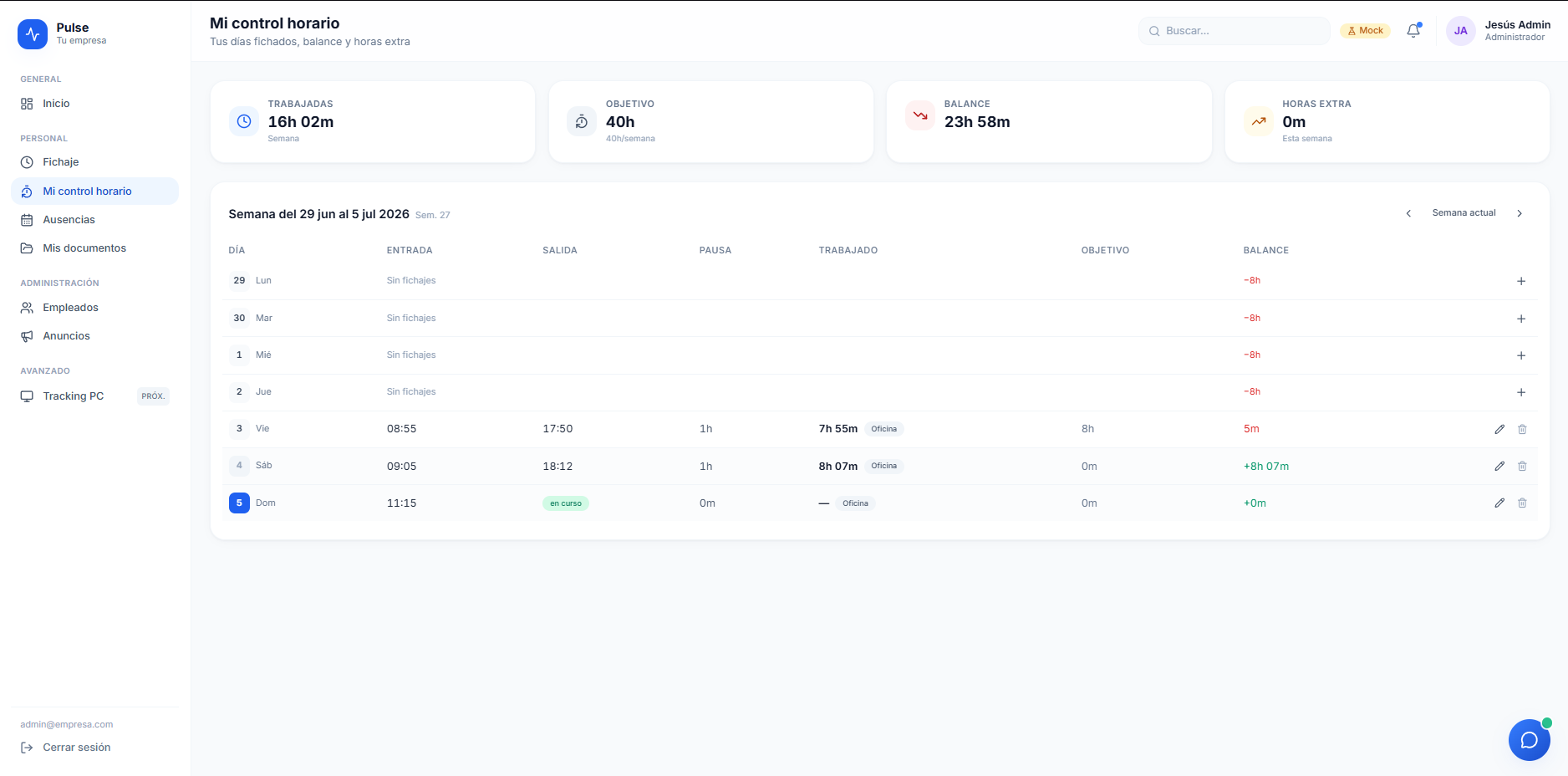Screen dimensions: 1568x776
Task: Add a clock-in entry for Mar 30
Action: (1521, 319)
